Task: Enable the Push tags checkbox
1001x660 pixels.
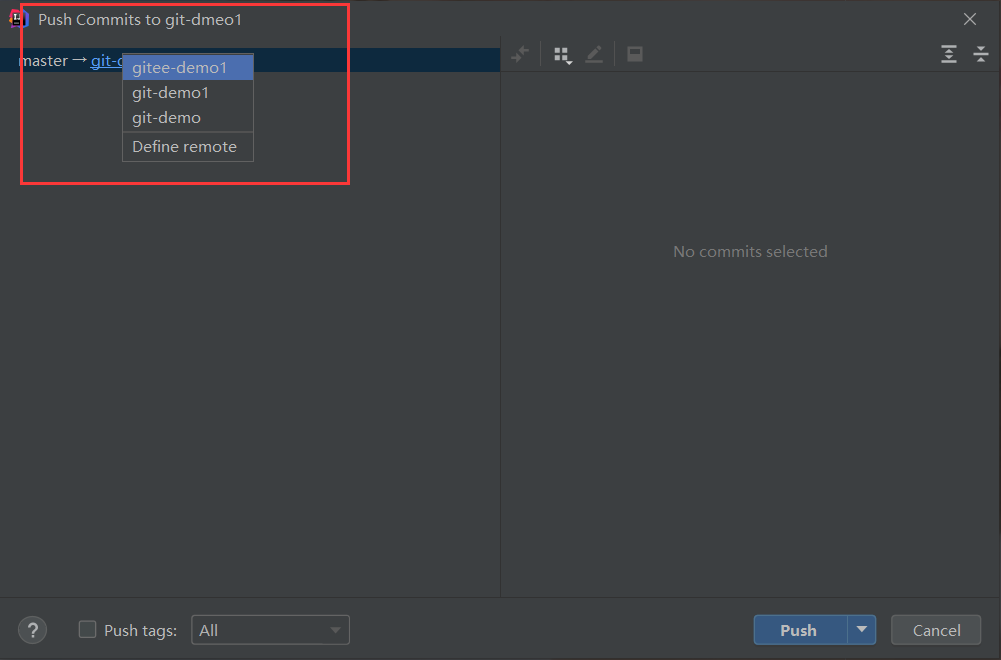Action: [87, 629]
